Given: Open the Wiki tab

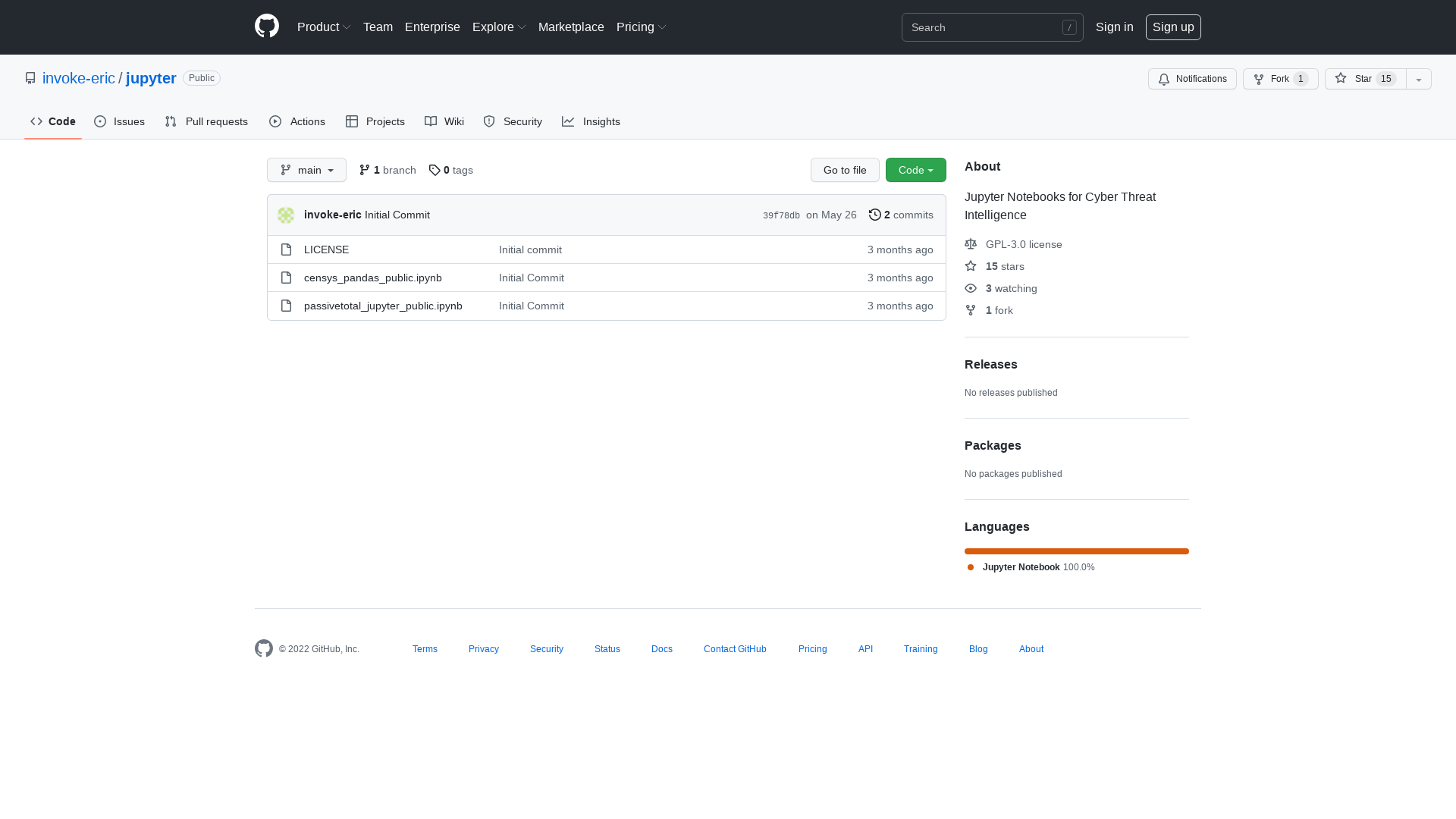Looking at the screenshot, I should tap(444, 121).
